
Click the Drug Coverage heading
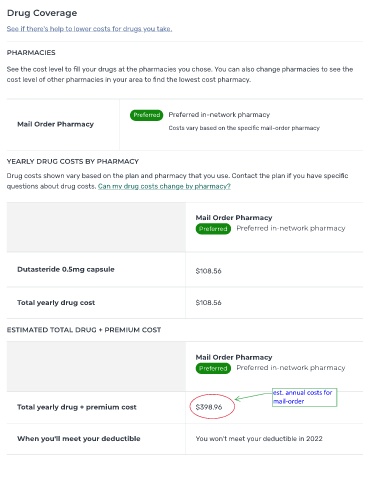(42, 13)
